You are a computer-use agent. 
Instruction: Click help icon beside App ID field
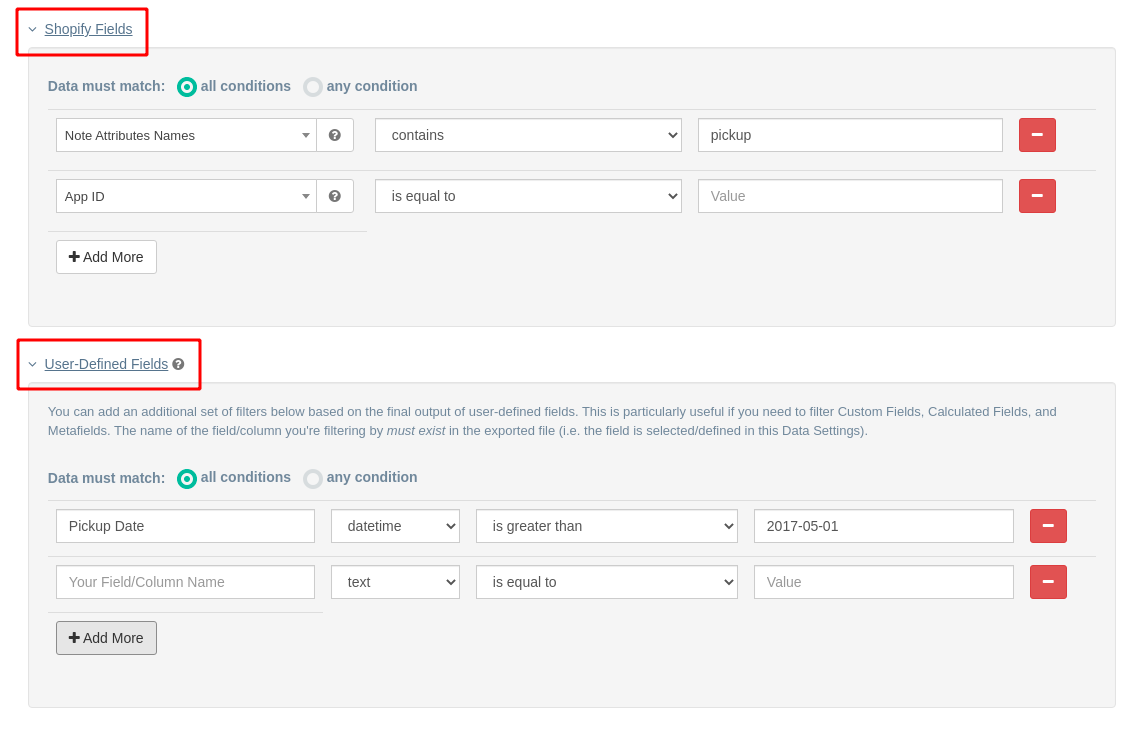pyautogui.click(x=335, y=196)
